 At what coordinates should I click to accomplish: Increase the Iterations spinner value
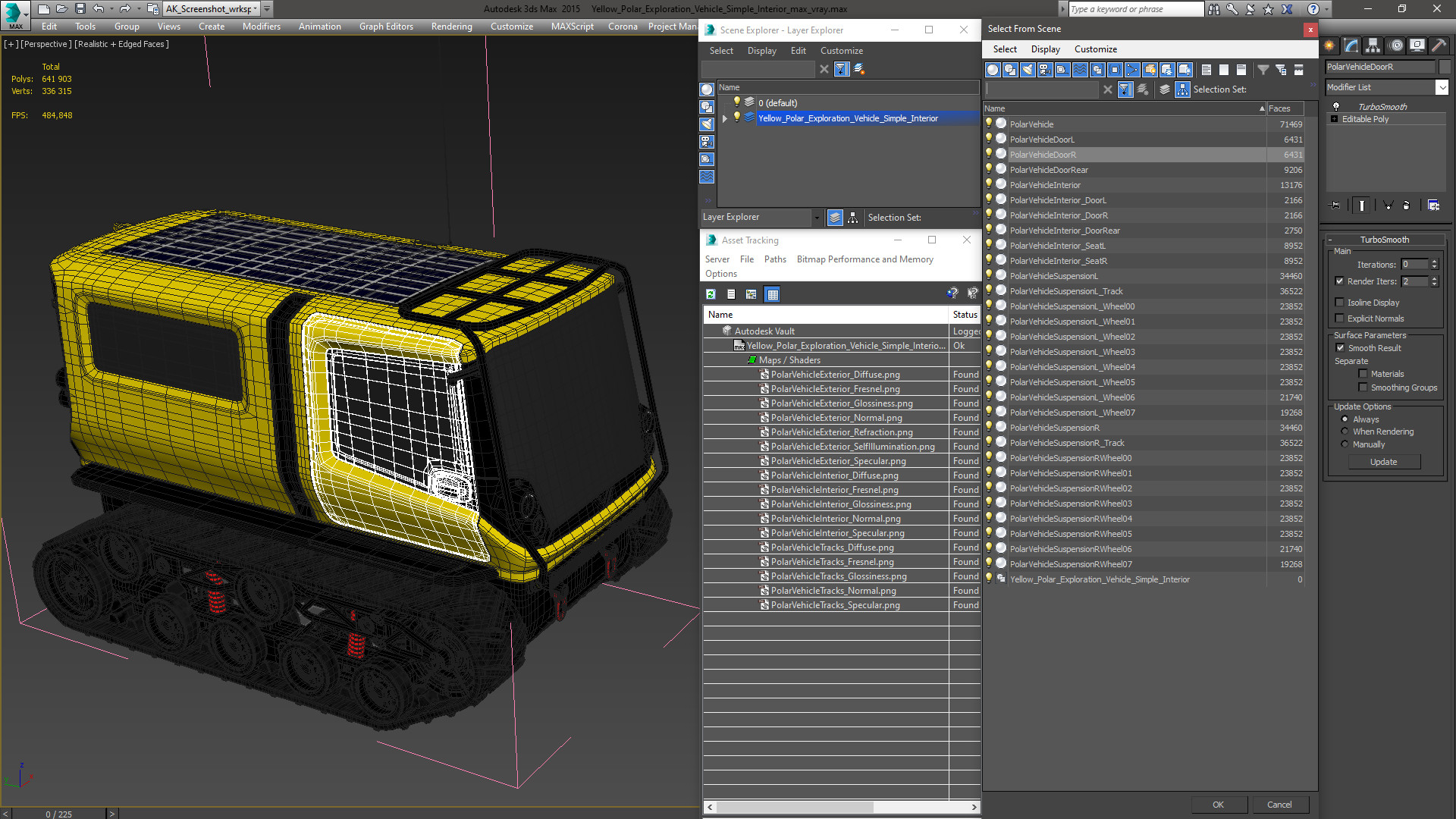click(x=1435, y=262)
